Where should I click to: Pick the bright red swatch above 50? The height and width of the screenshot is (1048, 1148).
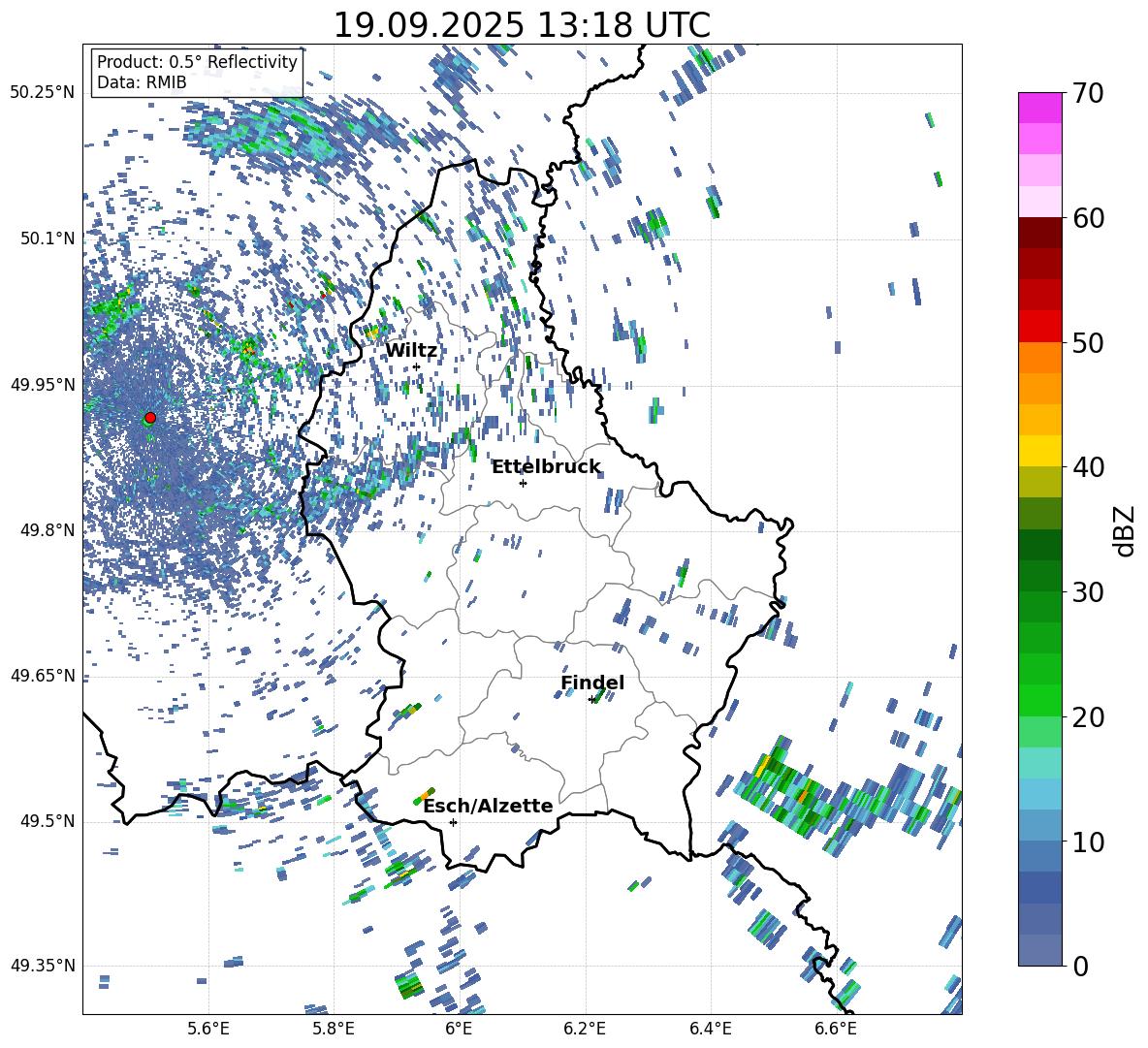[x=1040, y=327]
